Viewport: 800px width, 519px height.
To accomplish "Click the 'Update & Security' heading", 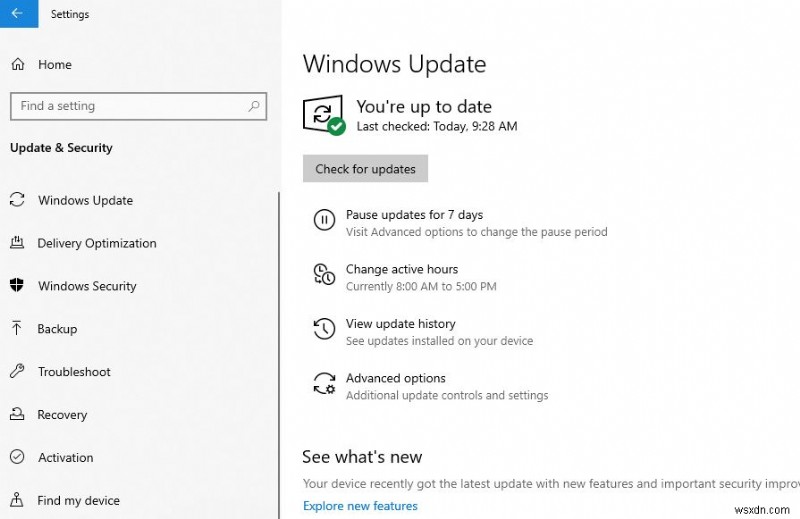I will pos(61,148).
